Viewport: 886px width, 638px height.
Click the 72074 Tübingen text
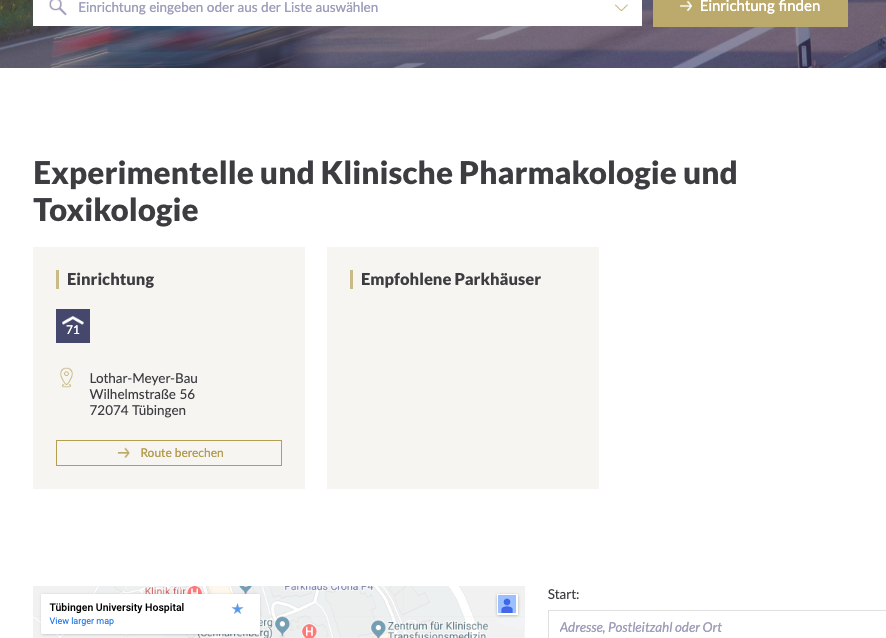pyautogui.click(x=138, y=410)
